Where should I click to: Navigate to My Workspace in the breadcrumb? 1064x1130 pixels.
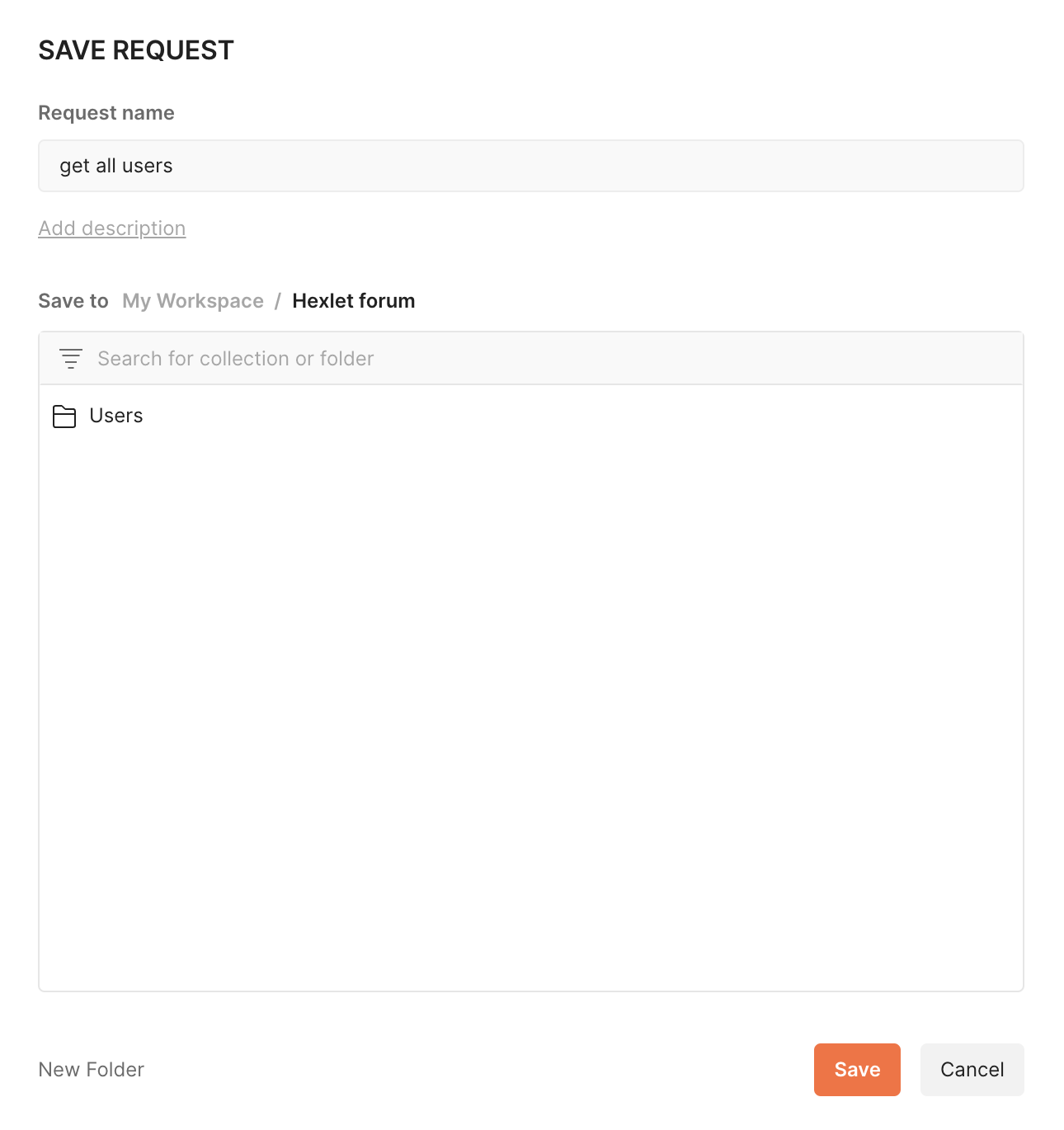tap(193, 301)
